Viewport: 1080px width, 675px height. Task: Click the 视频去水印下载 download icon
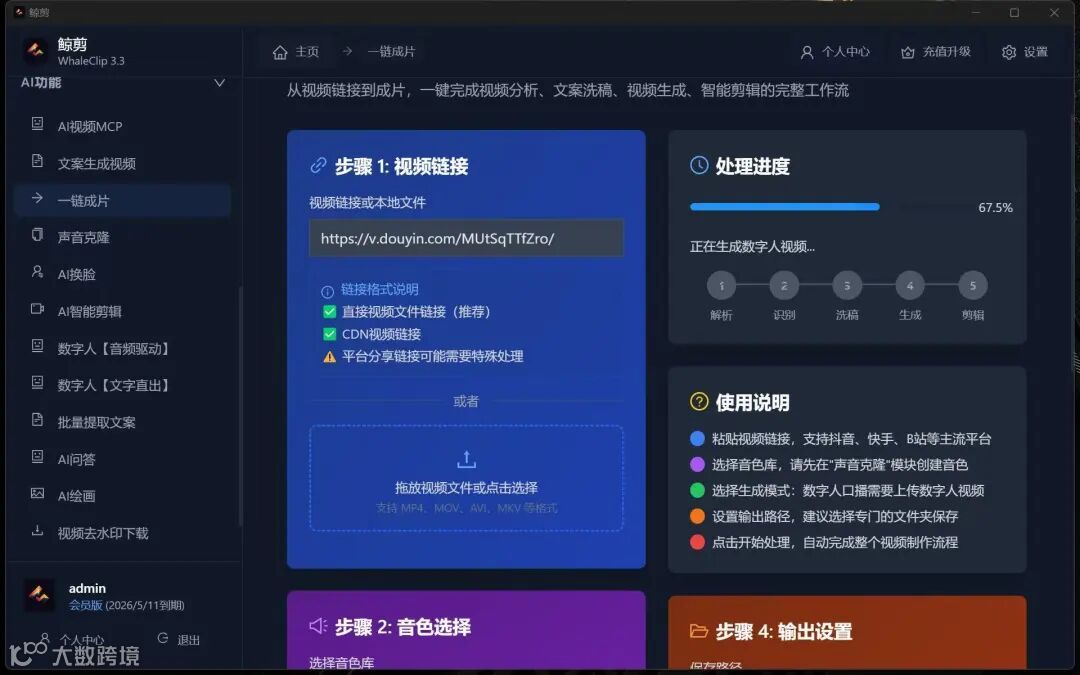click(37, 531)
